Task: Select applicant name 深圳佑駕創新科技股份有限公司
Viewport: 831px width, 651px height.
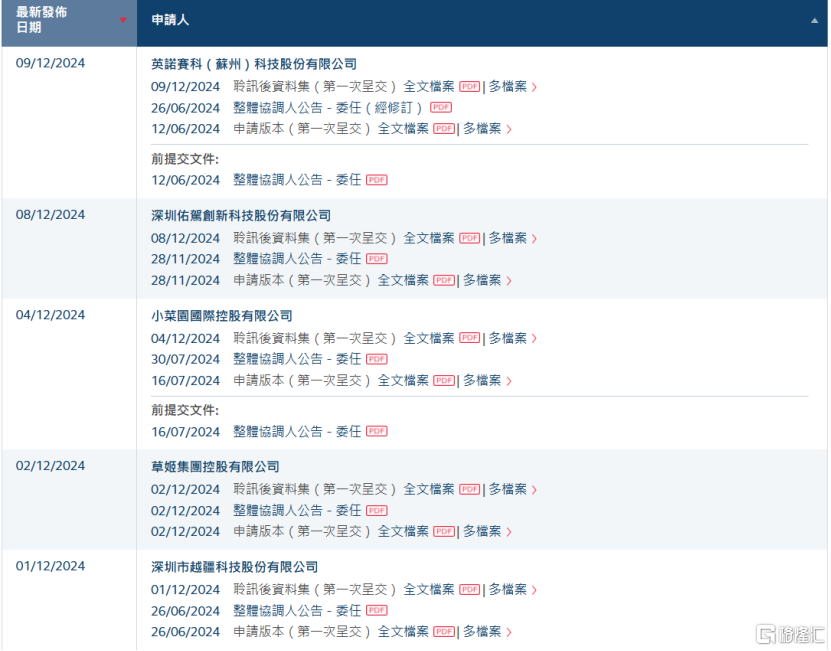Action: tap(241, 216)
